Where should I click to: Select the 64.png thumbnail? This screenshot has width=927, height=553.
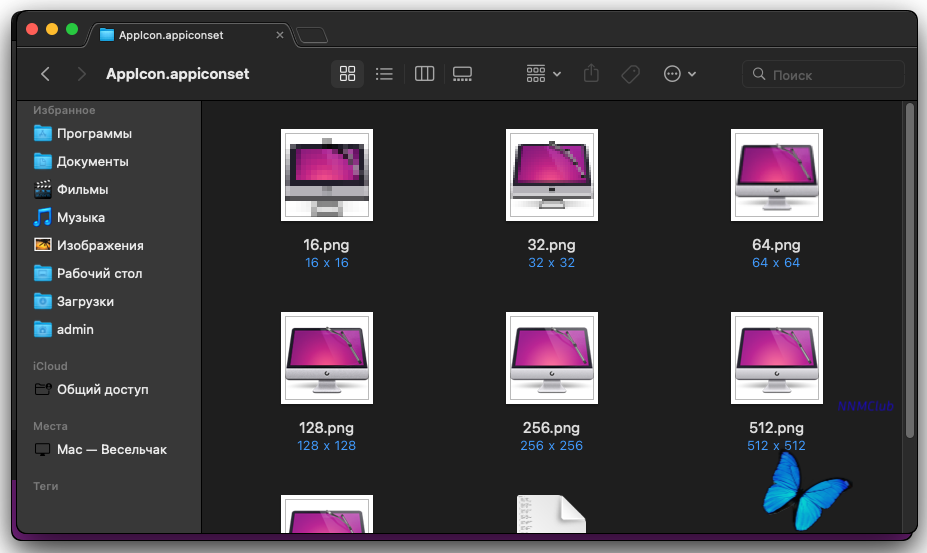[x=777, y=175]
